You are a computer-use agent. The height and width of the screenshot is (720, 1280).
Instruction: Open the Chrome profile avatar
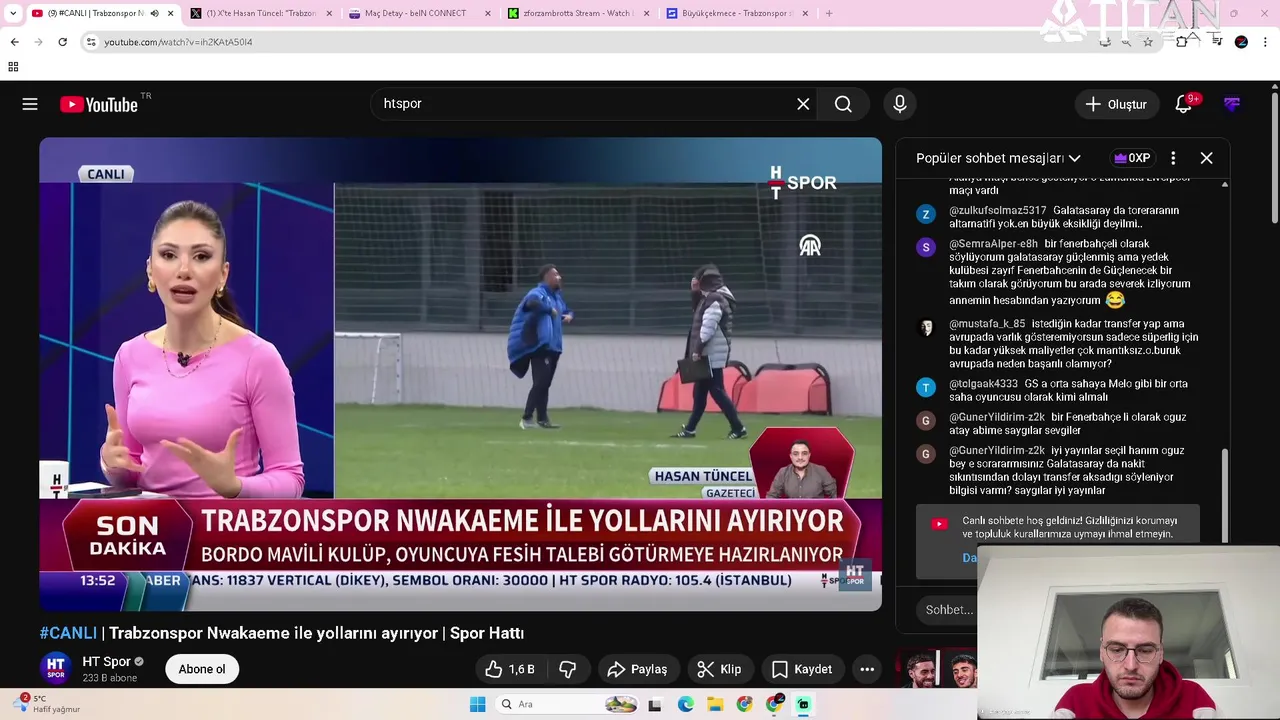[x=1241, y=42]
